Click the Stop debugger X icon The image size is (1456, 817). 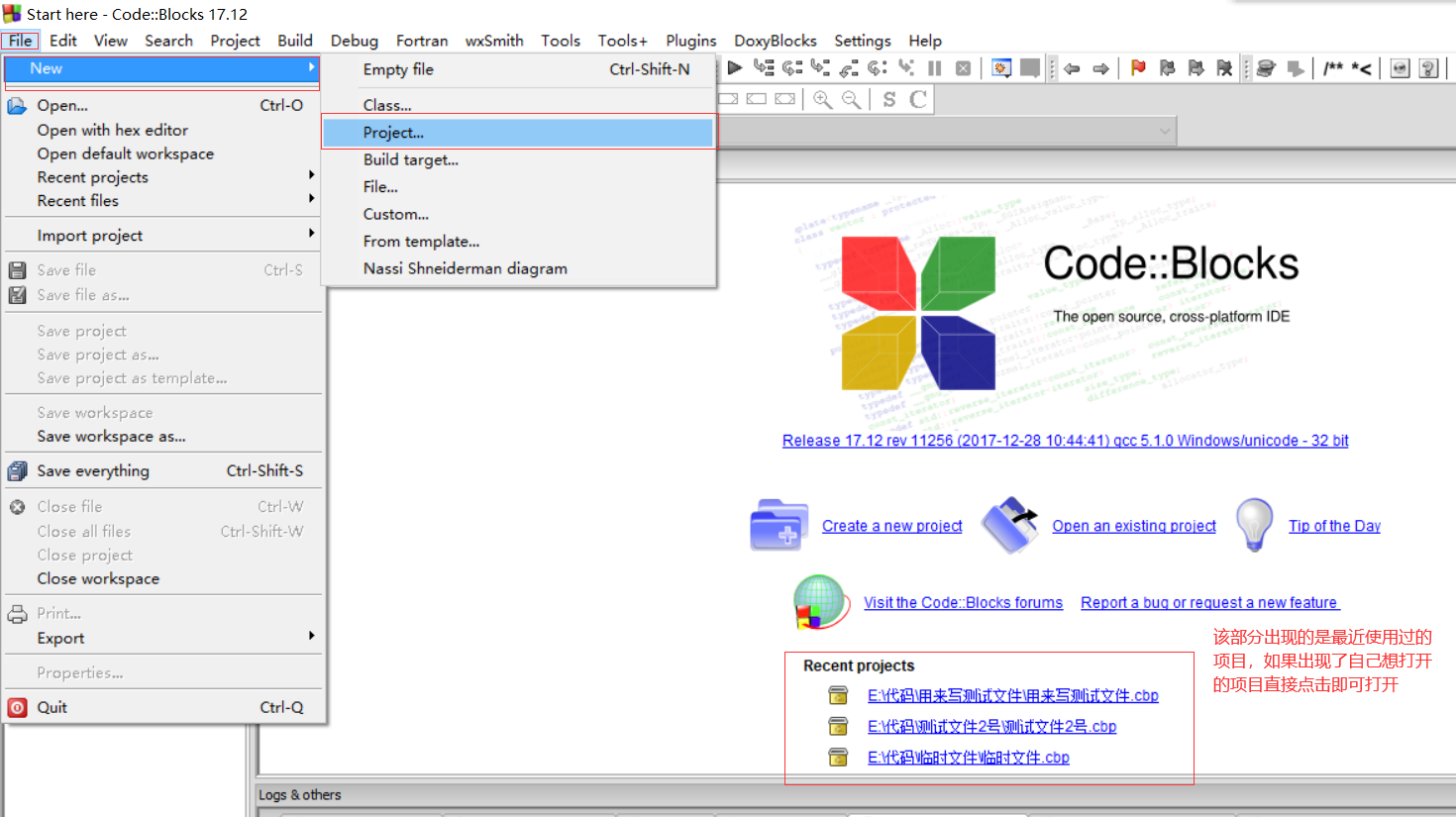[x=963, y=68]
